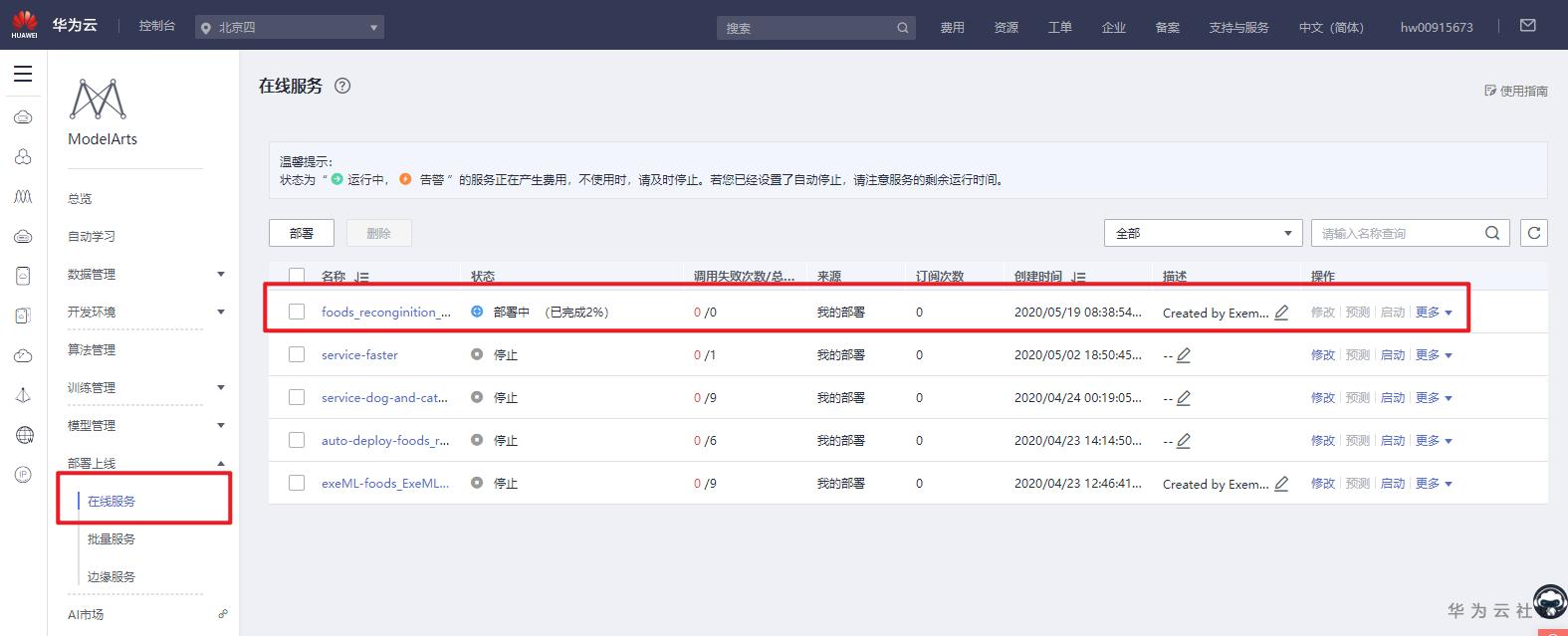Expand 模型管理 in sidebar
Screen dimensions: 1568x636
coord(221,425)
